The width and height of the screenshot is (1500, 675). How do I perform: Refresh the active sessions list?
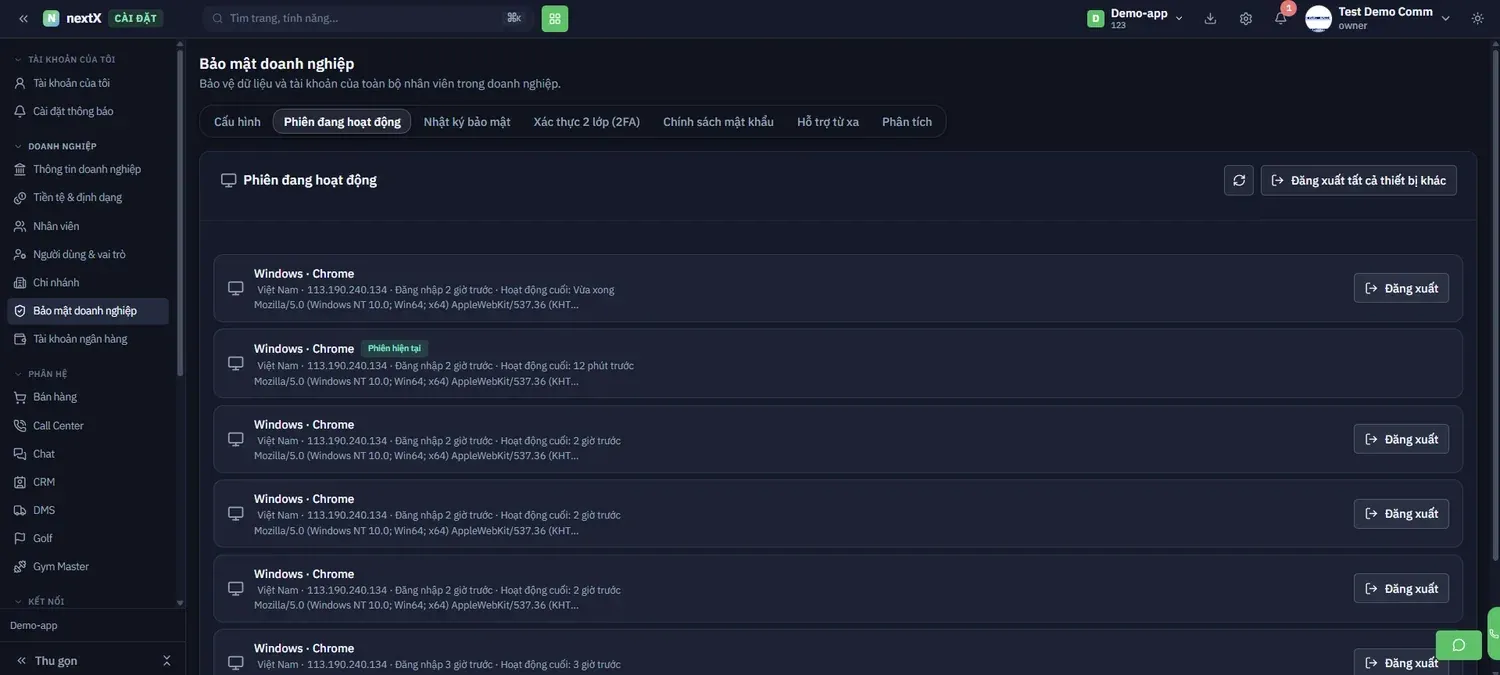click(x=1239, y=180)
